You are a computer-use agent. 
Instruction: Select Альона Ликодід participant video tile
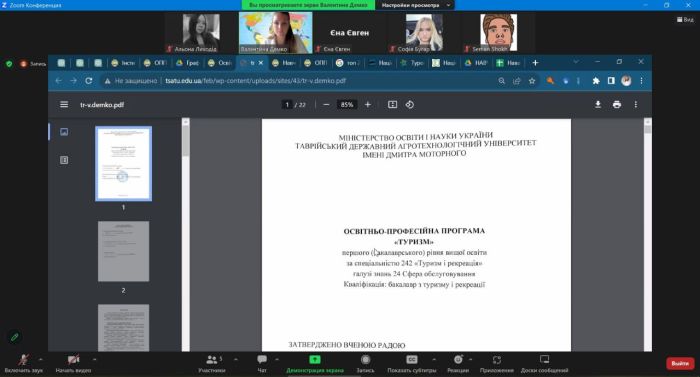click(x=201, y=33)
